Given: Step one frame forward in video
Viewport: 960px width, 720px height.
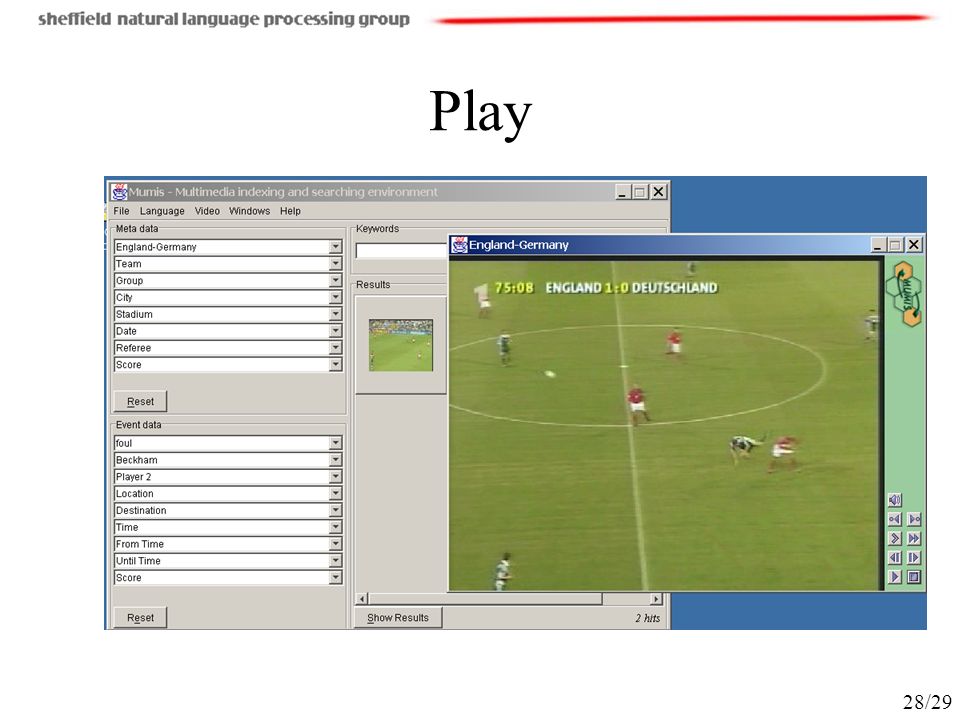Looking at the screenshot, I should 914,557.
